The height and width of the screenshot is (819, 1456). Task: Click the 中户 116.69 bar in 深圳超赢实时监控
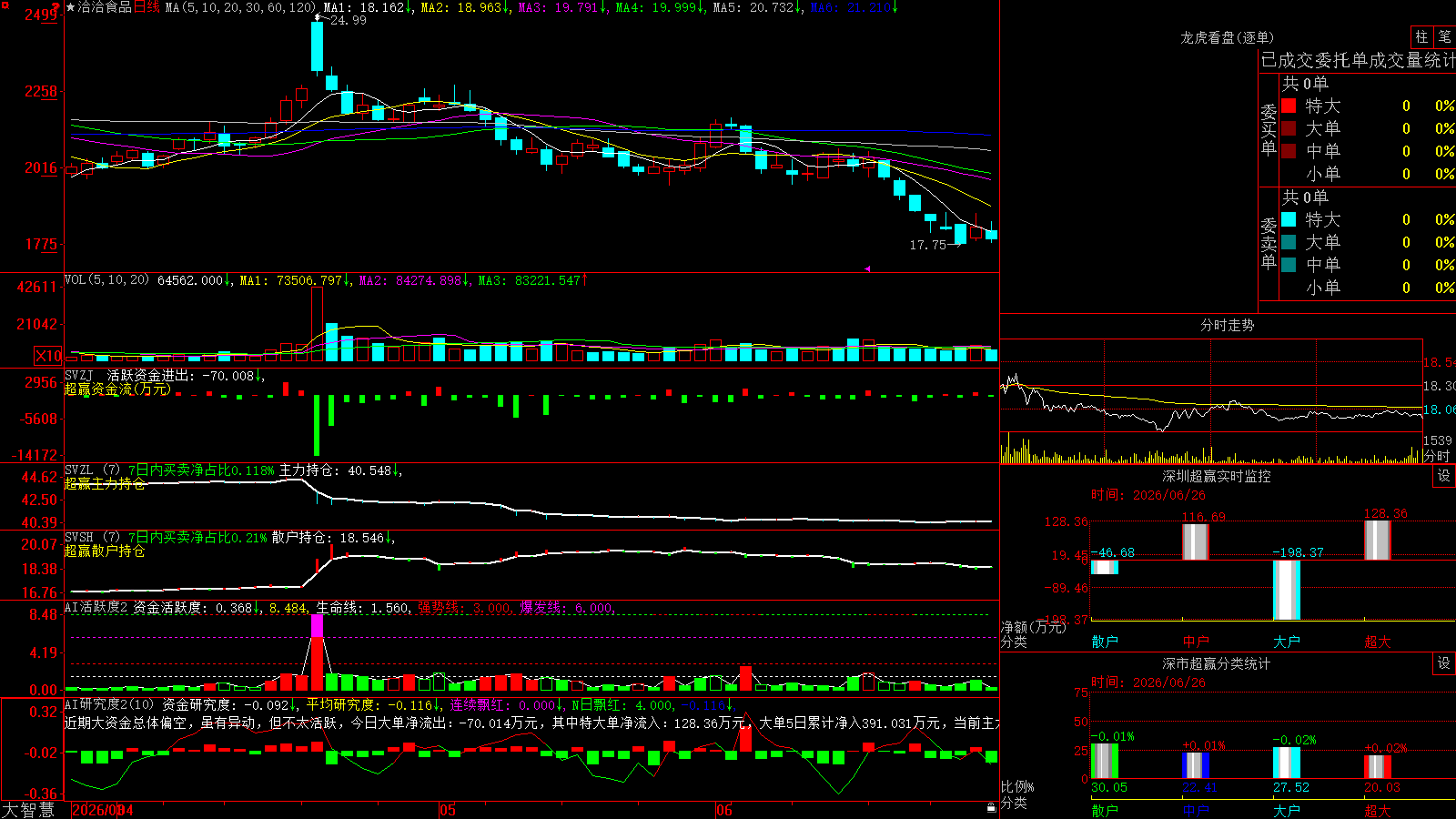(1196, 541)
